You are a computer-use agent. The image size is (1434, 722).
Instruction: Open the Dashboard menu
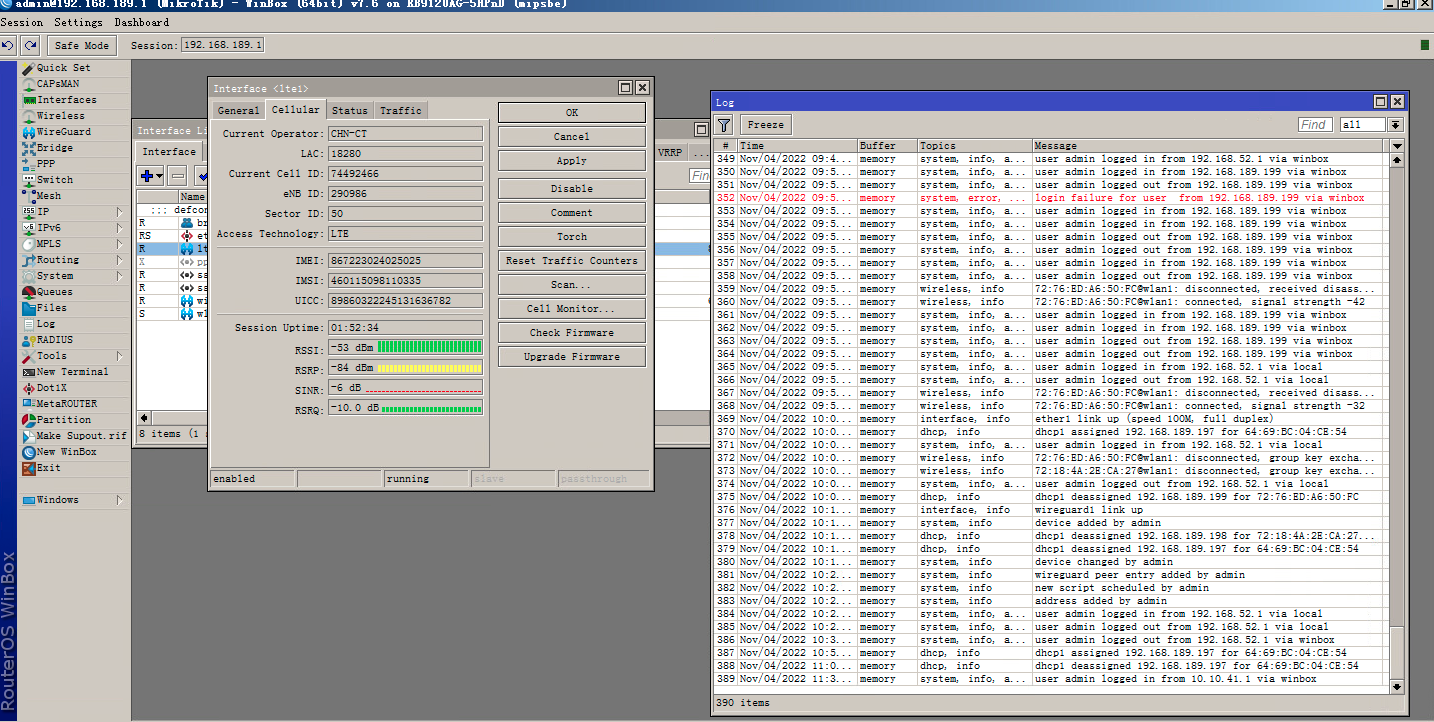[x=142, y=22]
